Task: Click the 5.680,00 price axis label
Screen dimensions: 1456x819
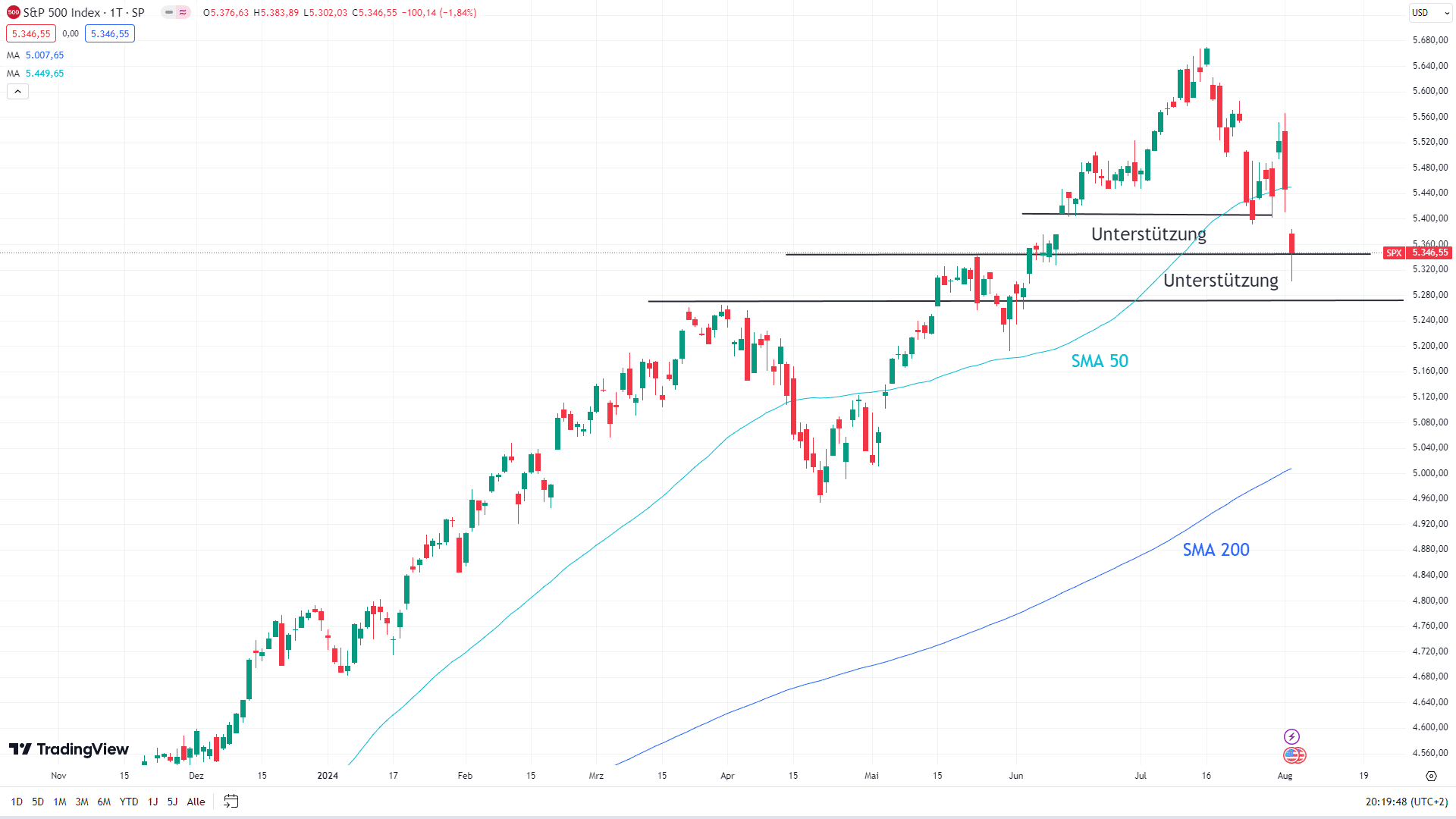Action: pyautogui.click(x=1430, y=40)
